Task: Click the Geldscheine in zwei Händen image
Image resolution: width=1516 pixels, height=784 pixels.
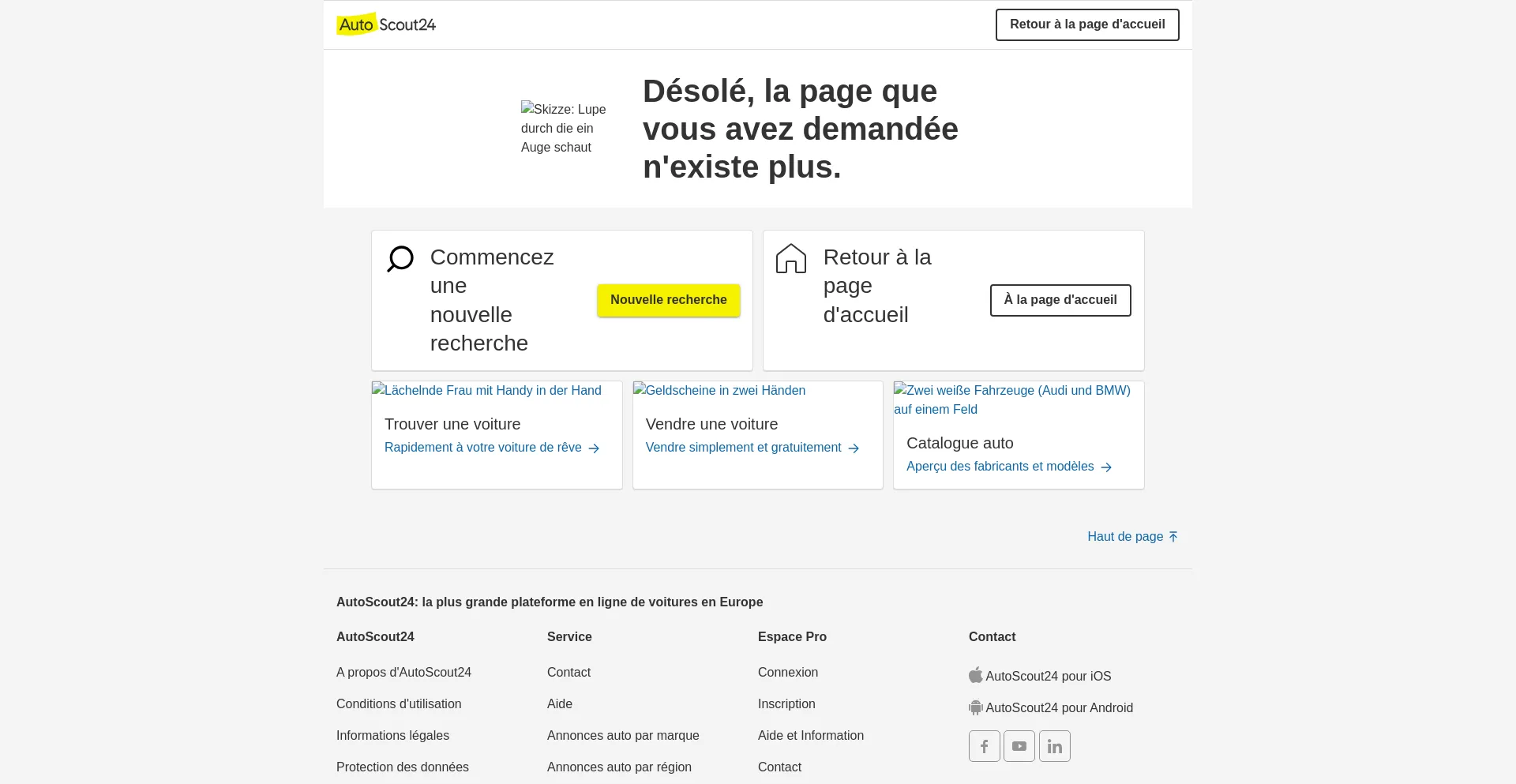Action: pyautogui.click(x=719, y=390)
